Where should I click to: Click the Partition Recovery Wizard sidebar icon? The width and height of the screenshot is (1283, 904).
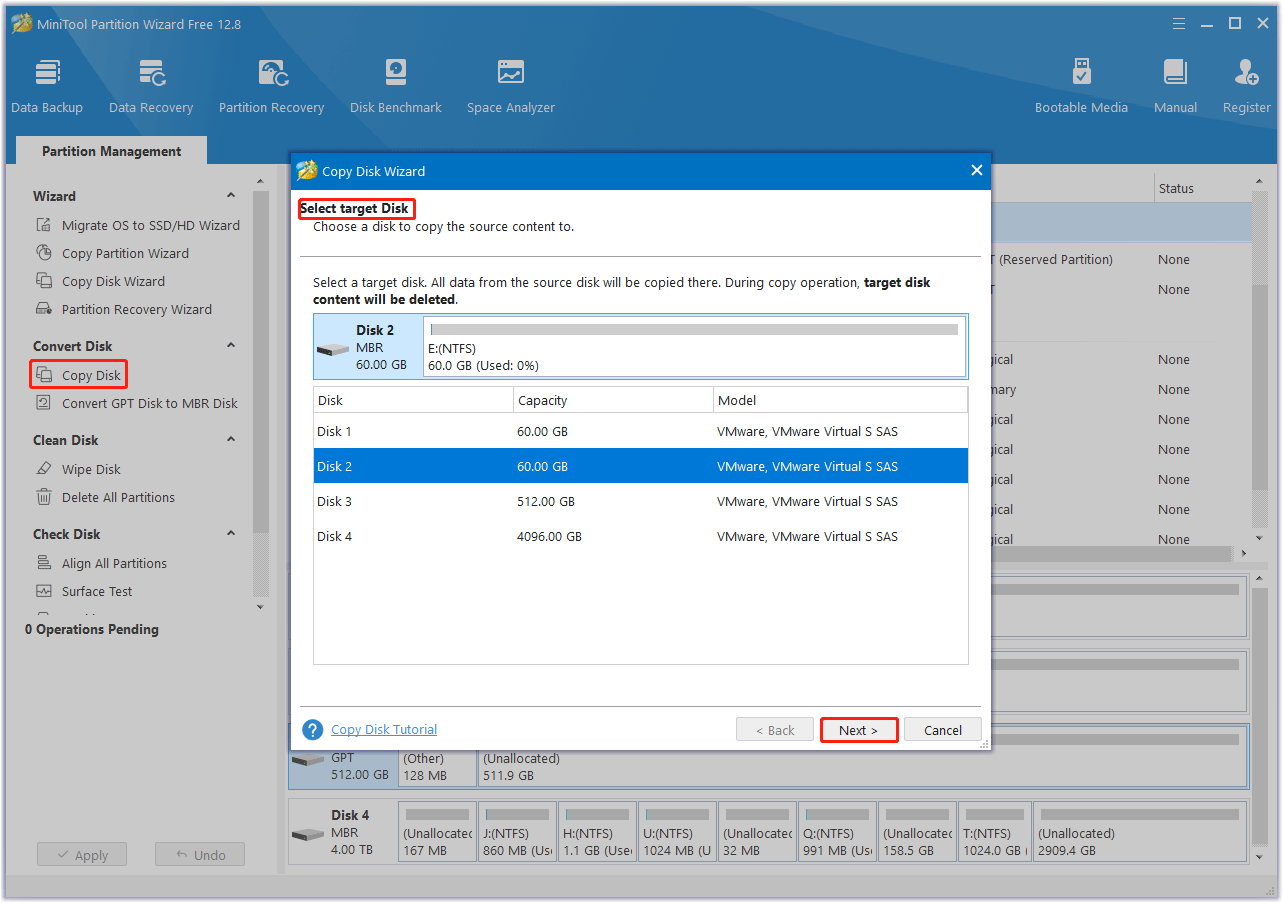click(44, 309)
